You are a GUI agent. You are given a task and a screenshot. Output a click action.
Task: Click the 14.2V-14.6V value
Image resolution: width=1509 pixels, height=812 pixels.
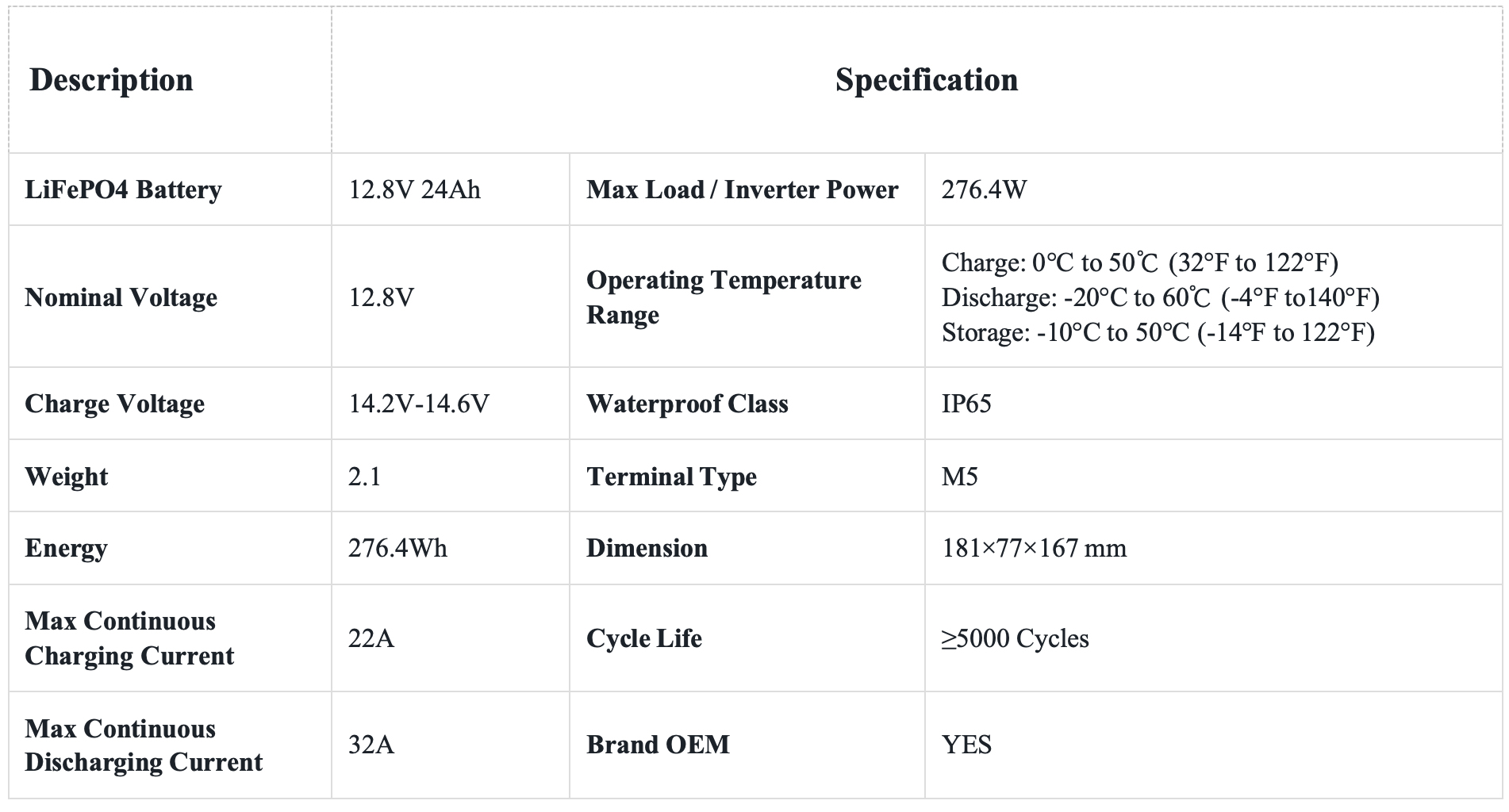tap(419, 404)
